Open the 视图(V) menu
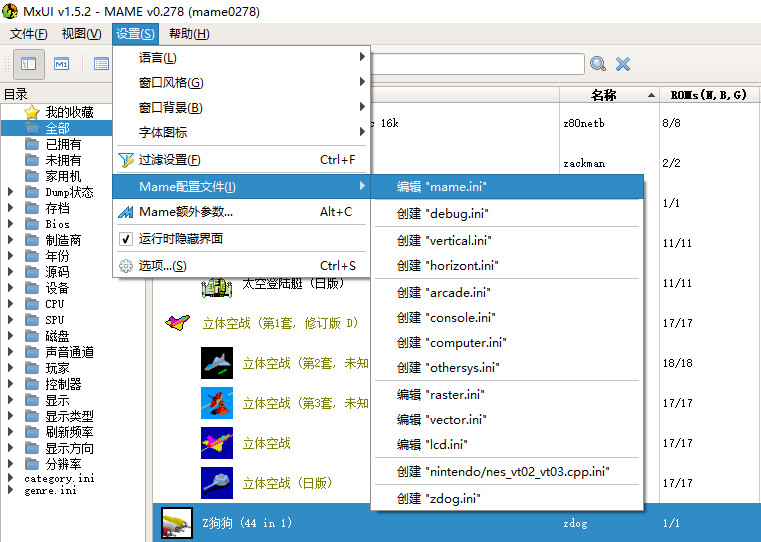 (x=82, y=34)
